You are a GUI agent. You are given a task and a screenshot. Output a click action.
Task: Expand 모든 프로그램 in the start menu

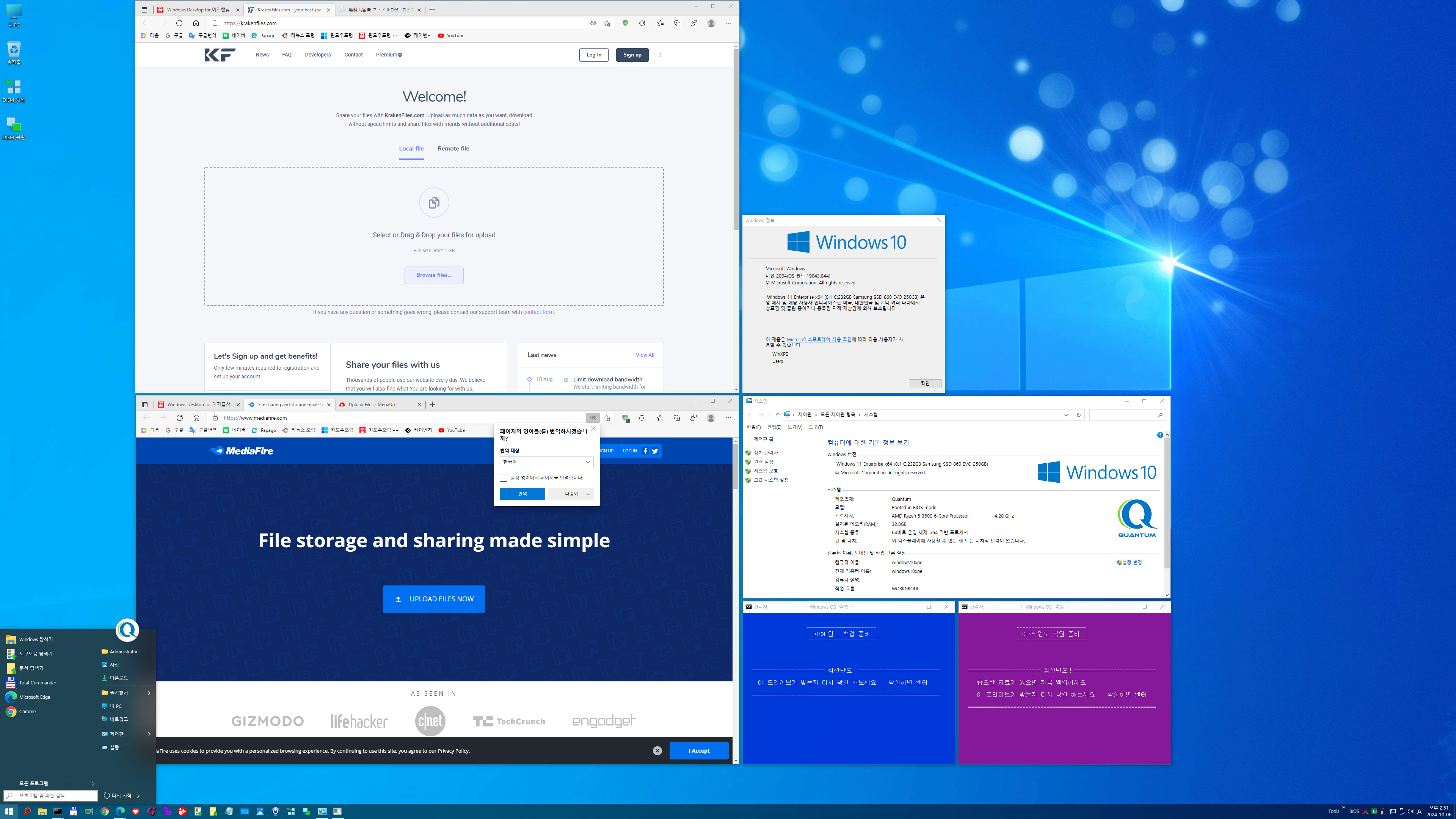[50, 783]
